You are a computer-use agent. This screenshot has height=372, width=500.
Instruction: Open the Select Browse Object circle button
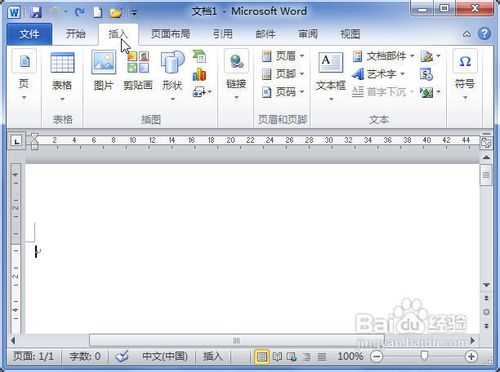tap(486, 312)
